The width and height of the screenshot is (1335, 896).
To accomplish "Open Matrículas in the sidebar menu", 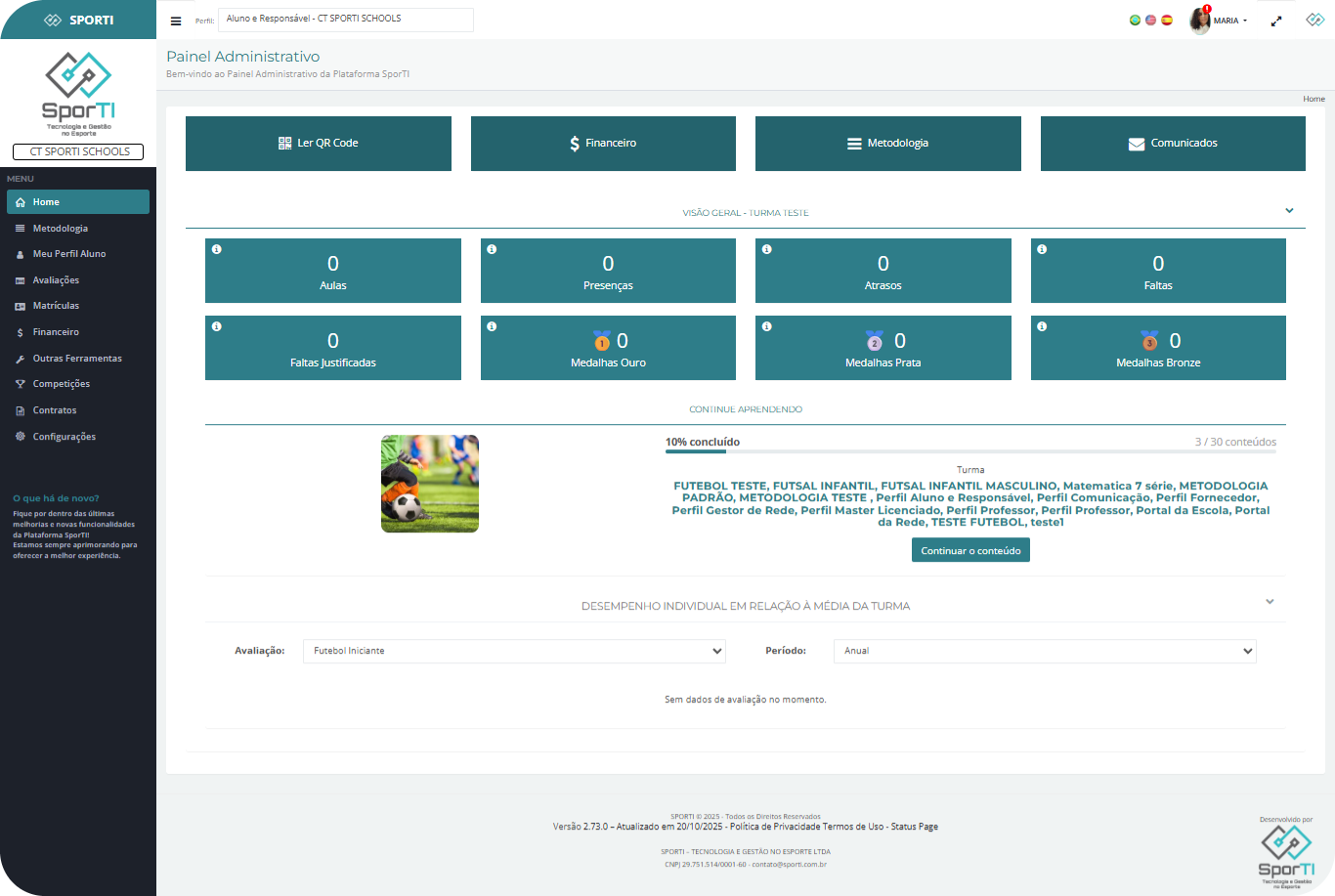I will tap(56, 306).
